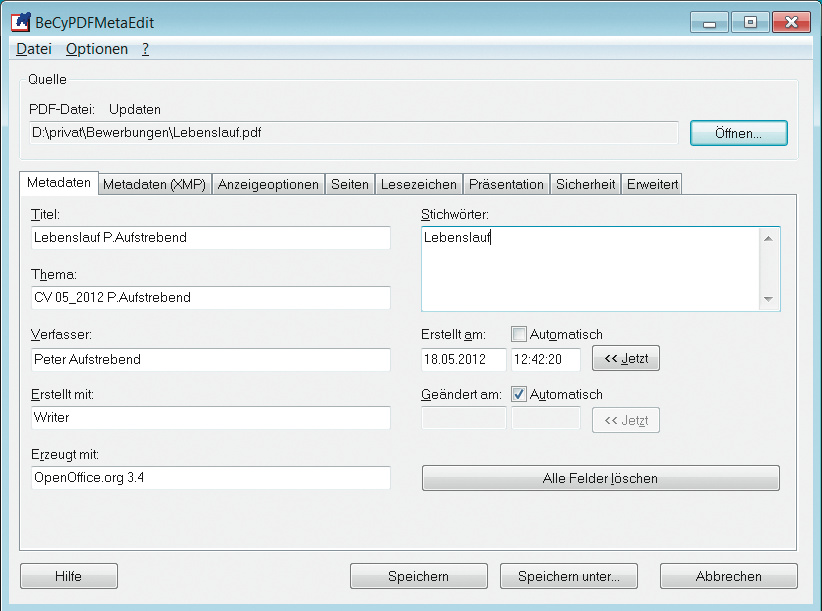The width and height of the screenshot is (822, 611).
Task: Click Stichwörter scrollbar down arrow
Action: coord(768,299)
